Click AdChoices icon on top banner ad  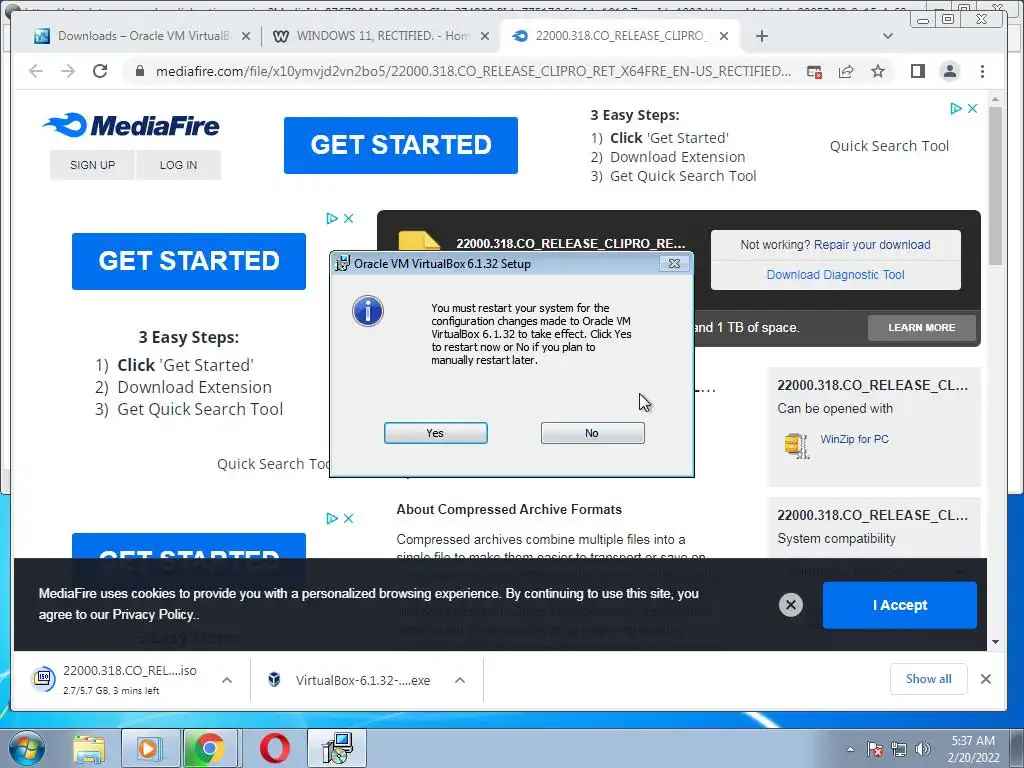(956, 108)
